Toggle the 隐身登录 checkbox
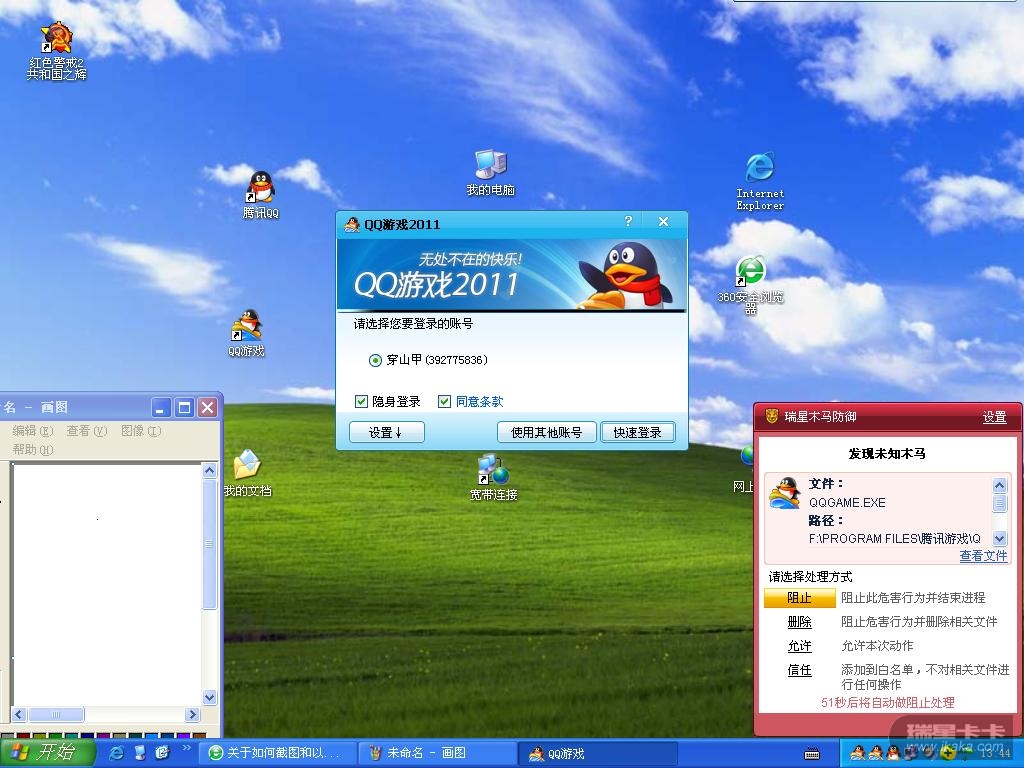Screen dimensions: 1024x768 point(361,401)
